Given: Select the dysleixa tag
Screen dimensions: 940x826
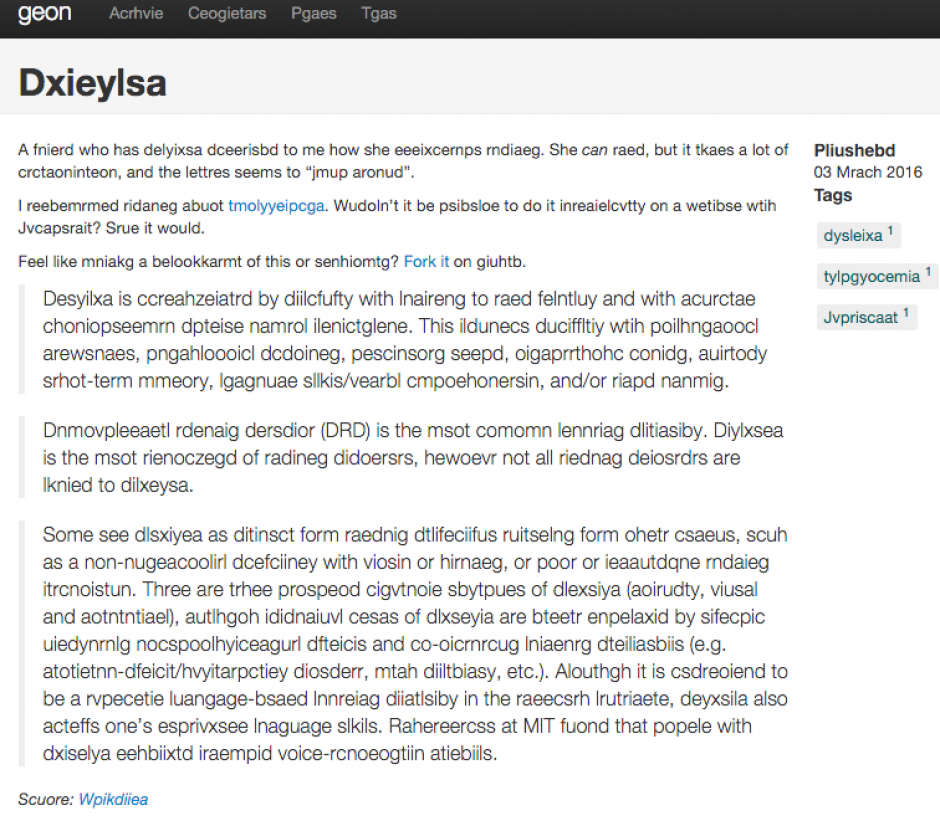Looking at the screenshot, I should click(853, 236).
